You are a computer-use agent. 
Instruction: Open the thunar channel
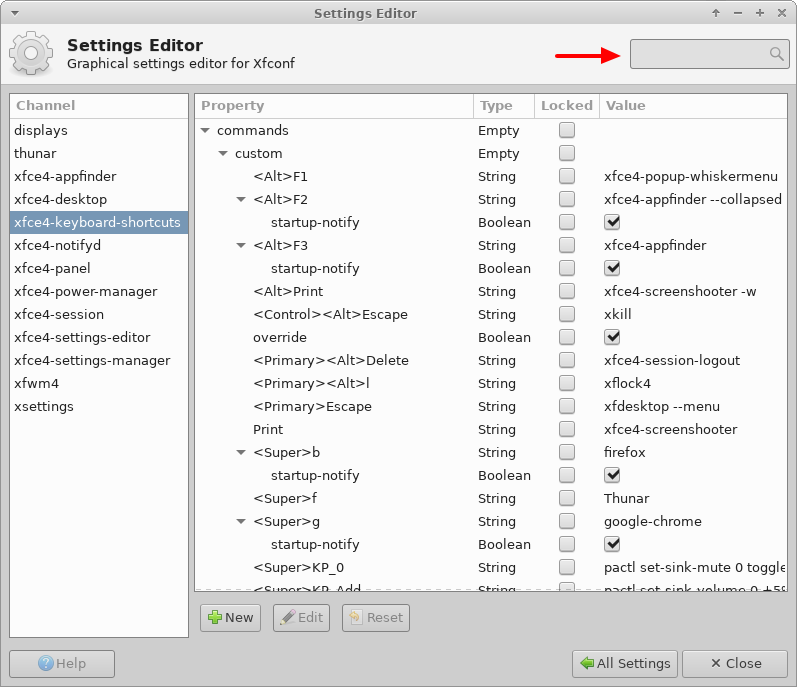tap(35, 153)
